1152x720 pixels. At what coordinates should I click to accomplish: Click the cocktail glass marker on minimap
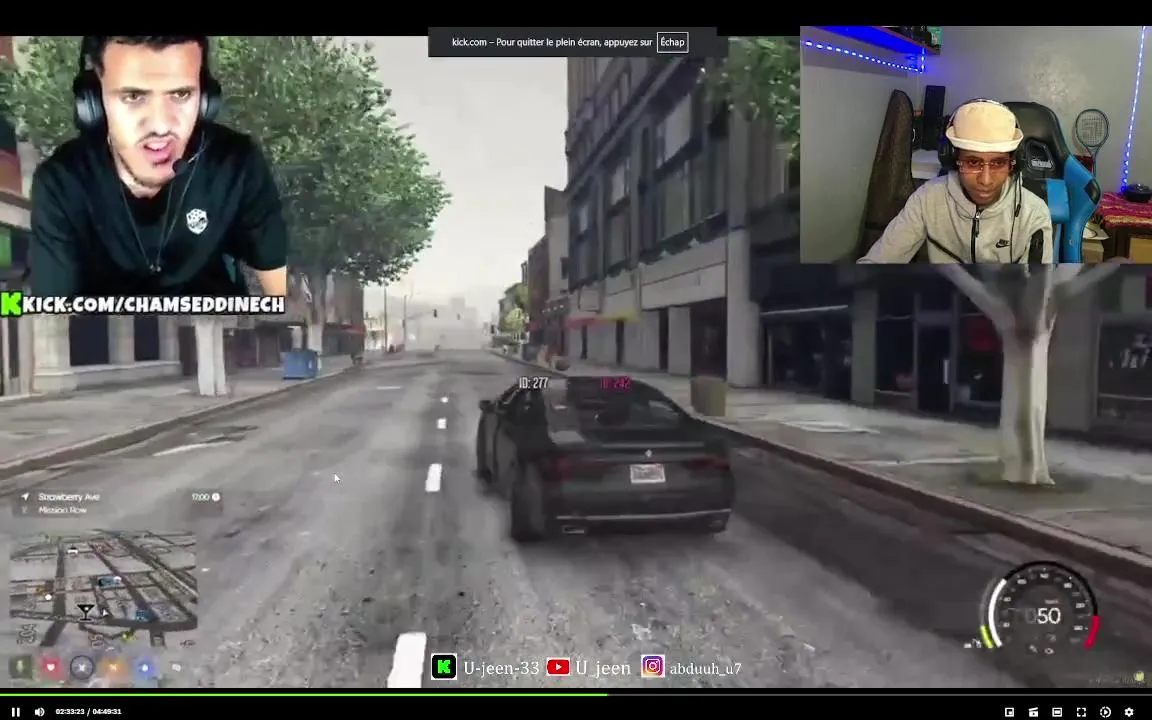(x=86, y=612)
